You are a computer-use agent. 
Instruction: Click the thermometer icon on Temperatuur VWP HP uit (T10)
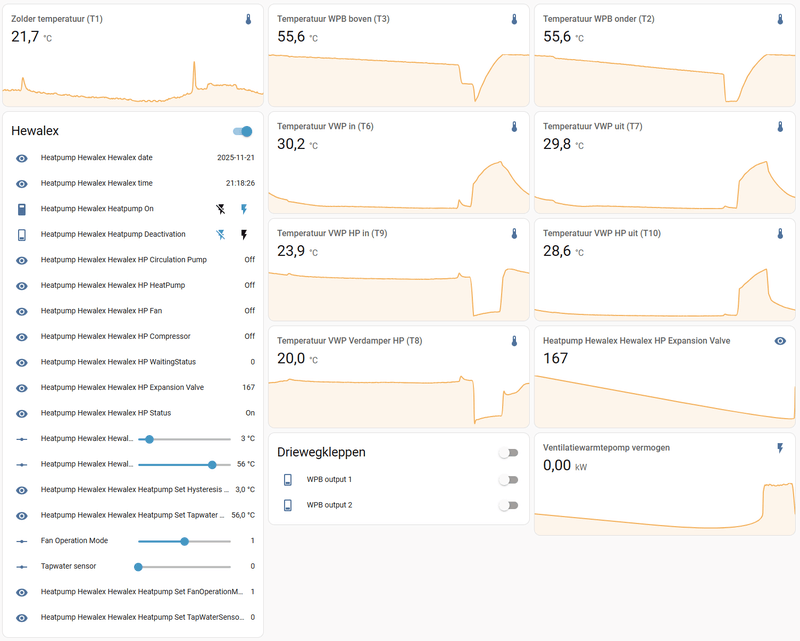coord(782,234)
